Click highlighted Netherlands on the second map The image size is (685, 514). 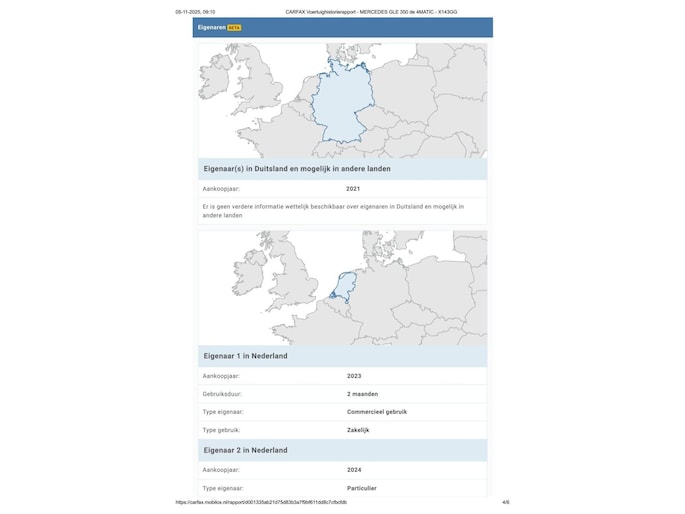coord(343,287)
